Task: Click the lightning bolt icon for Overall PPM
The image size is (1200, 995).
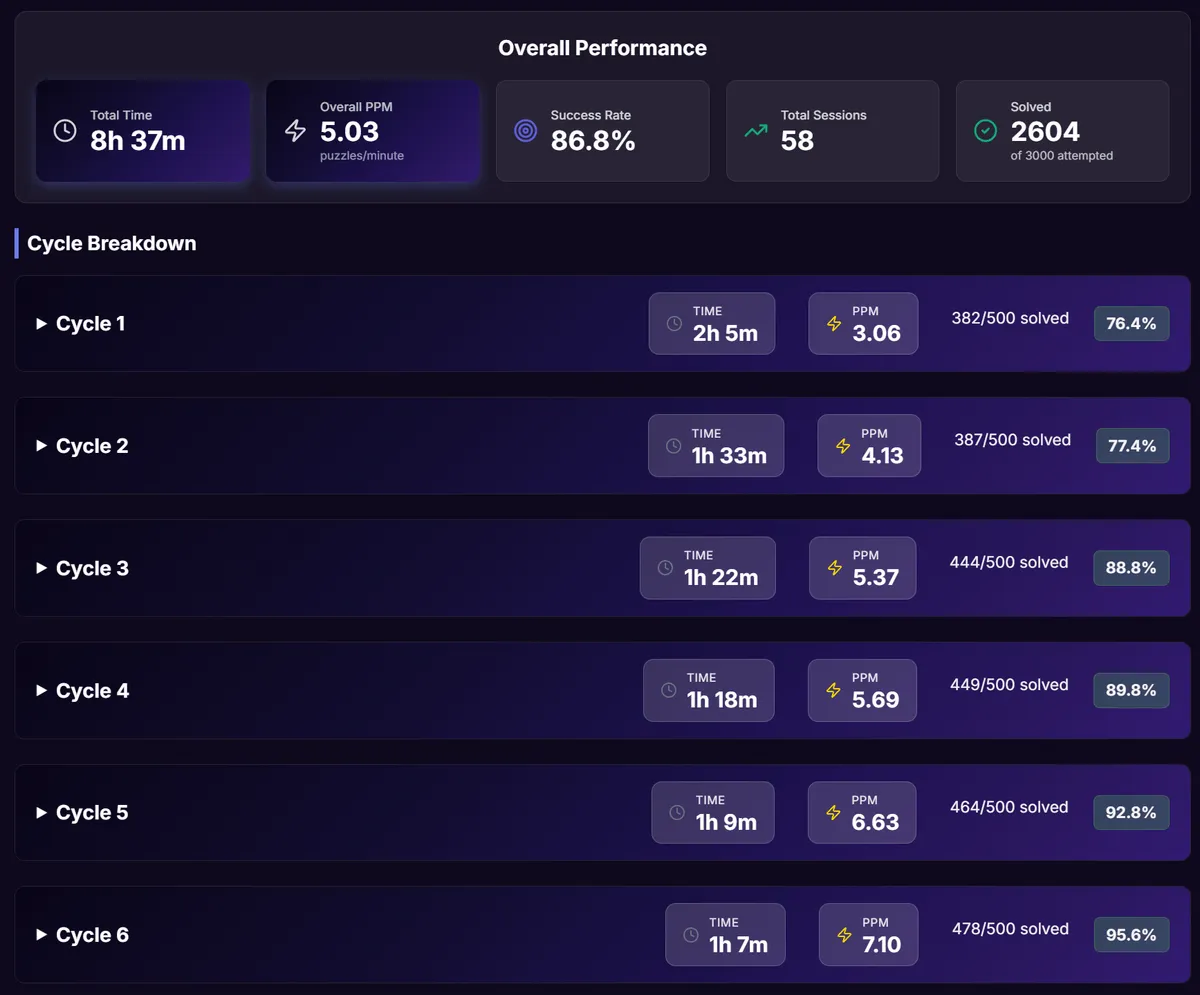Action: (295, 131)
